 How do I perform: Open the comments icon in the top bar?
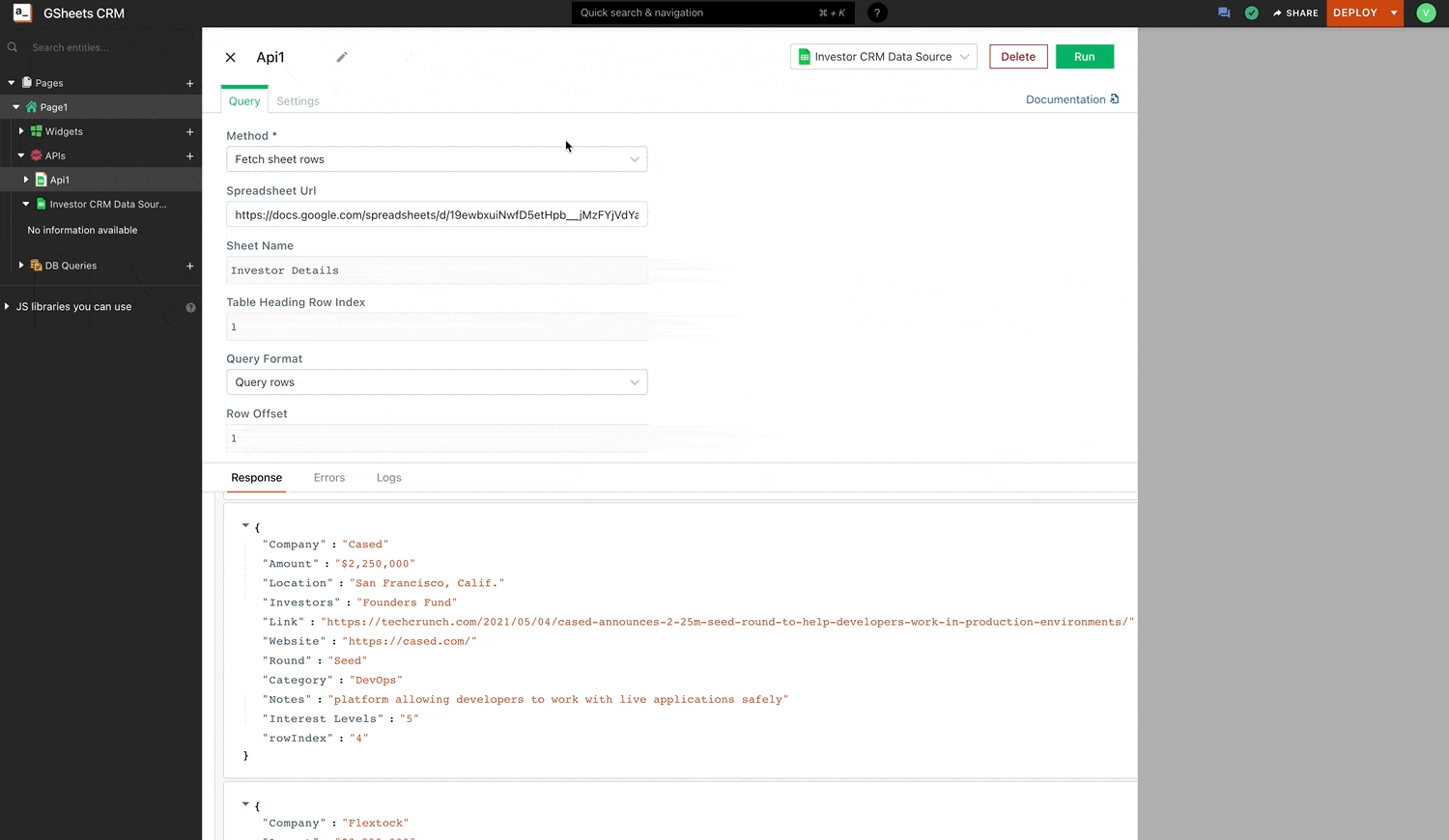1224,13
